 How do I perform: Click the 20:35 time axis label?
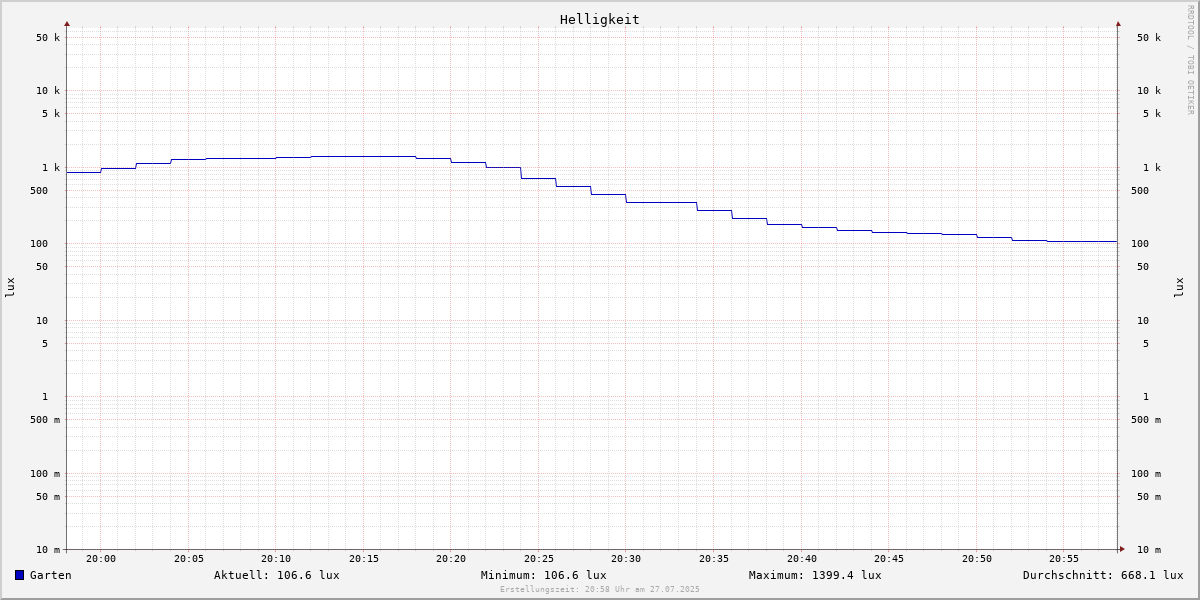tap(714, 559)
